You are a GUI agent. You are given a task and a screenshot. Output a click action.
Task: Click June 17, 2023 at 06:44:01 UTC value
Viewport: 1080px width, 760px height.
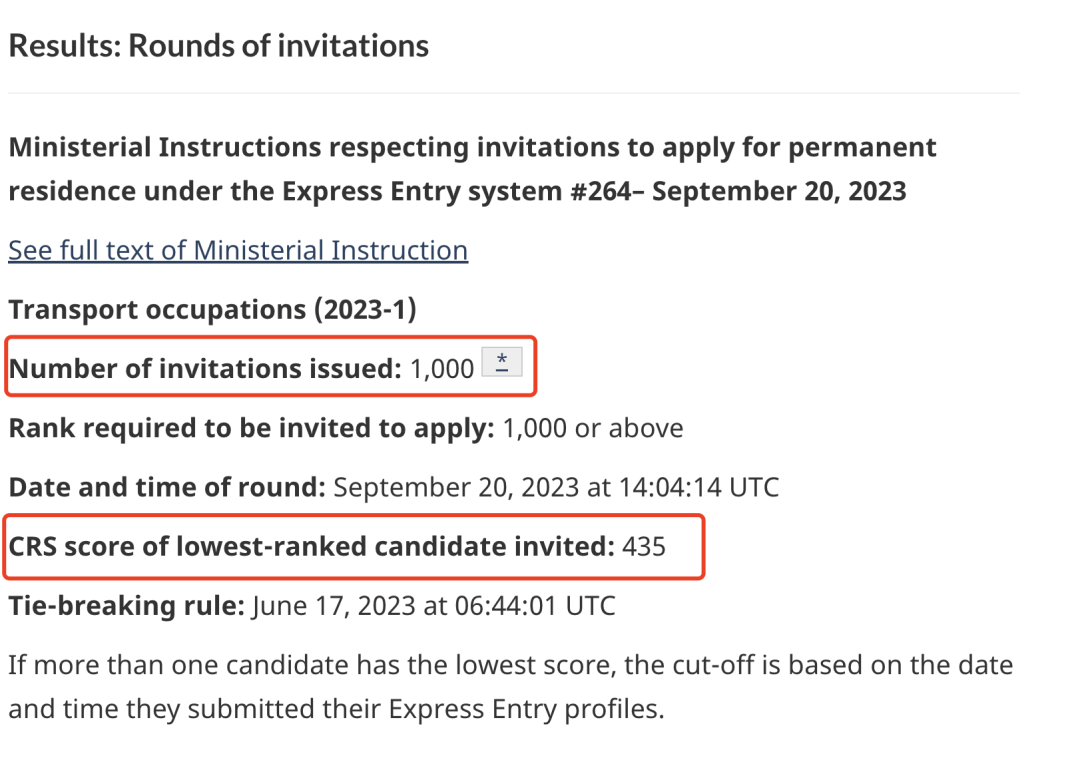[x=434, y=606]
